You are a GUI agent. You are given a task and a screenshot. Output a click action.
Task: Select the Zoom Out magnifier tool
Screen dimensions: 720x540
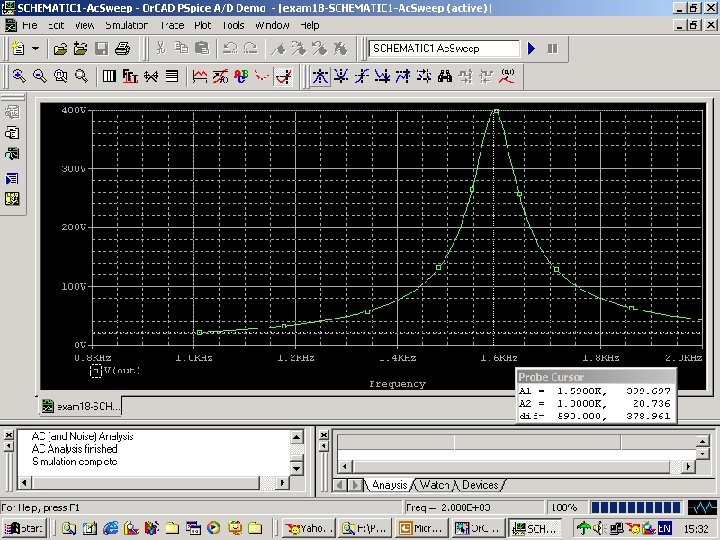(x=40, y=76)
